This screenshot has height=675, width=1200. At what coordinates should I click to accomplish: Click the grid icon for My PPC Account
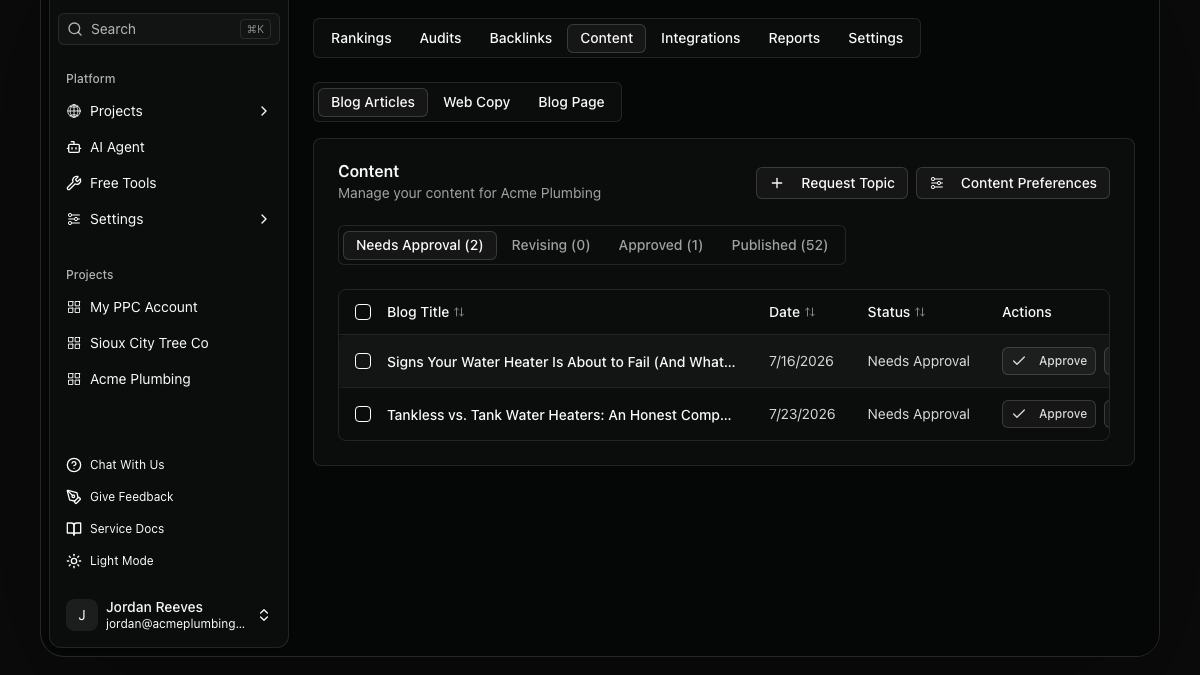pos(74,307)
